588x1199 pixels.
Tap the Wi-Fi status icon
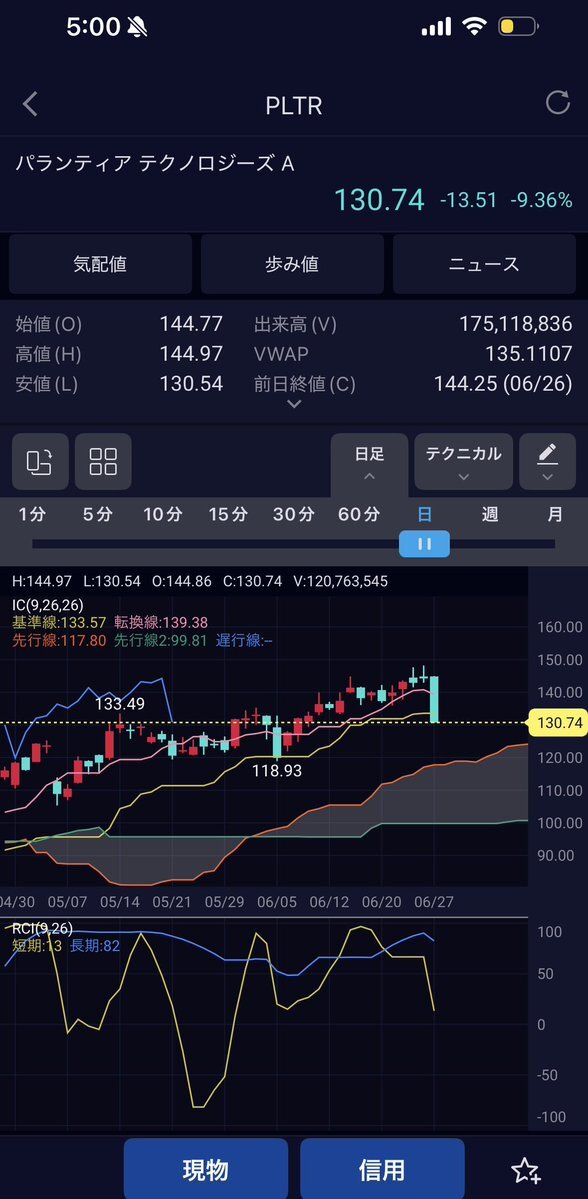pos(474,28)
